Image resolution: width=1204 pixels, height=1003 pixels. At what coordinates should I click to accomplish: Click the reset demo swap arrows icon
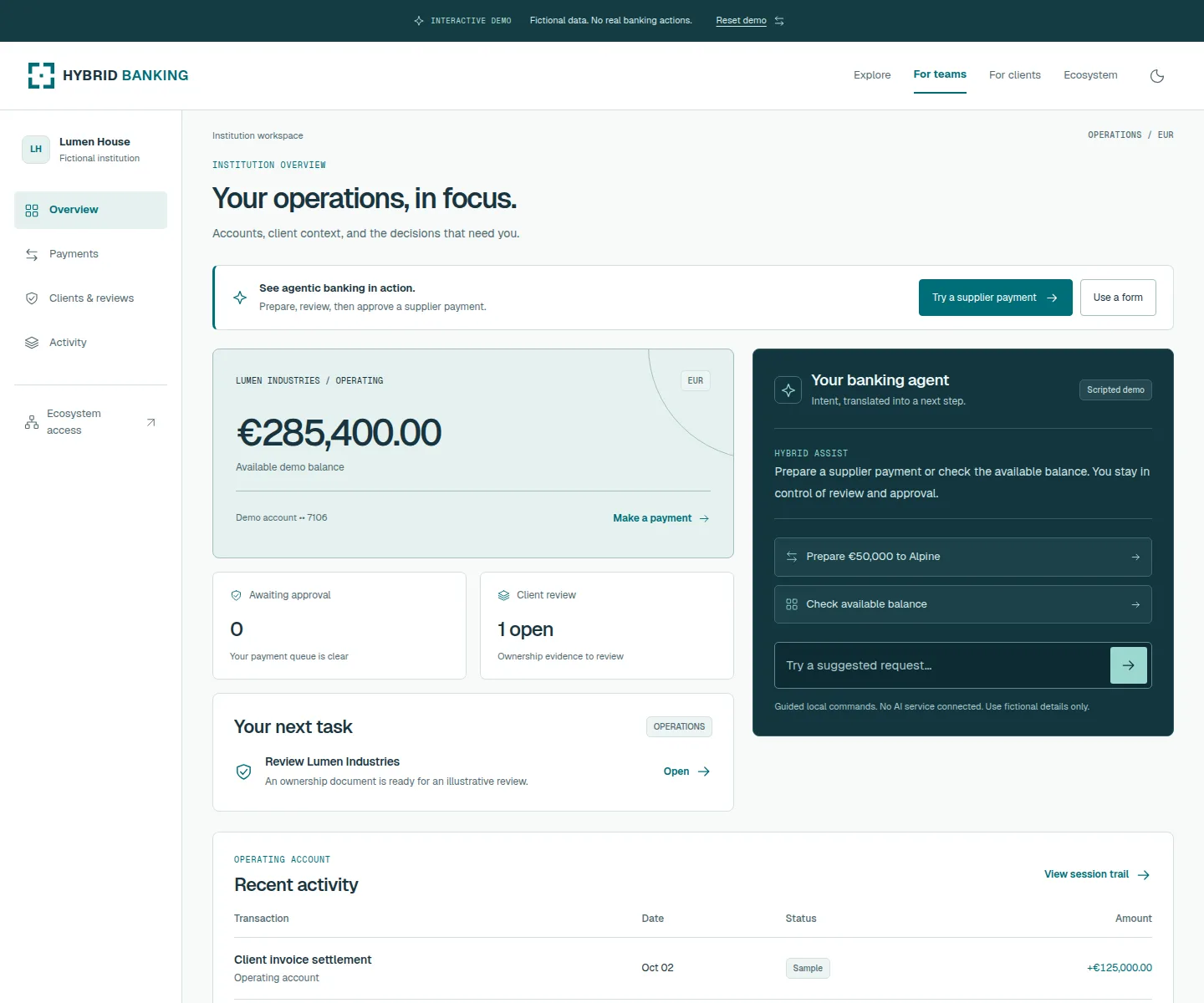click(779, 21)
